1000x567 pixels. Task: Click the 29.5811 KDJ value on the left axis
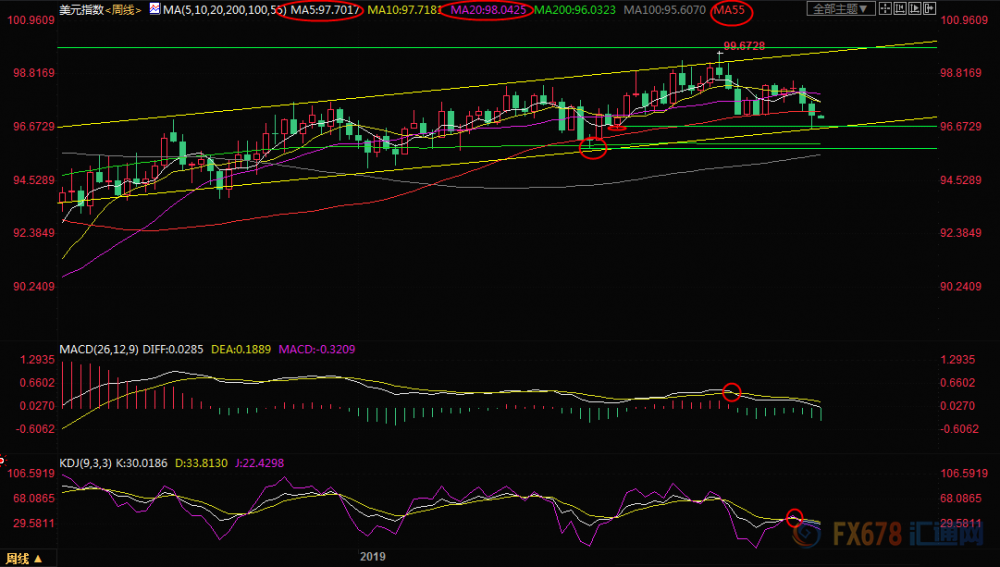[x=34, y=523]
